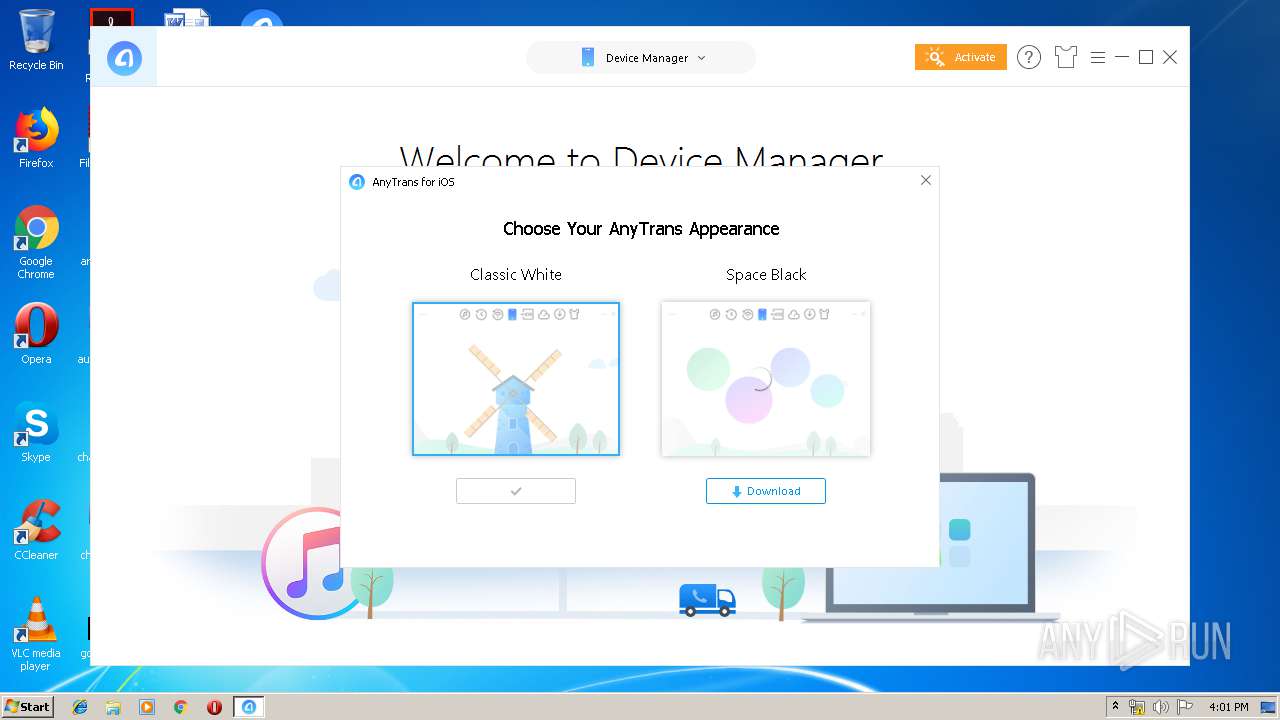1280x720 pixels.
Task: Open the media player taskbar icon
Action: pyautogui.click(x=147, y=707)
